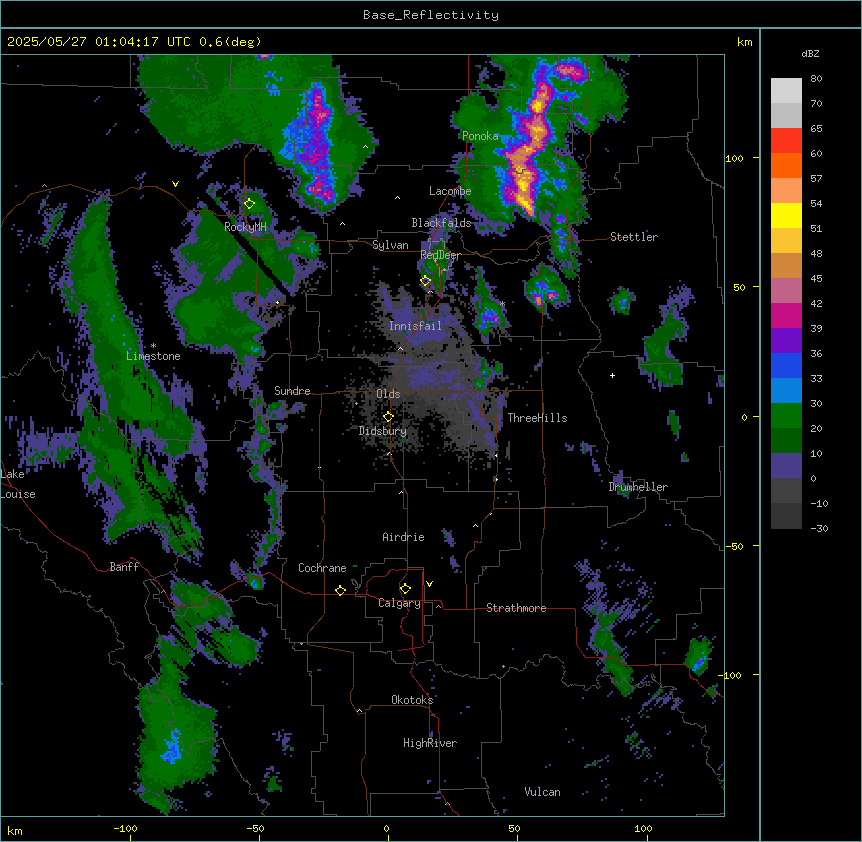Click the 80 value in dBZ legend
The image size is (862, 842).
[x=816, y=78]
